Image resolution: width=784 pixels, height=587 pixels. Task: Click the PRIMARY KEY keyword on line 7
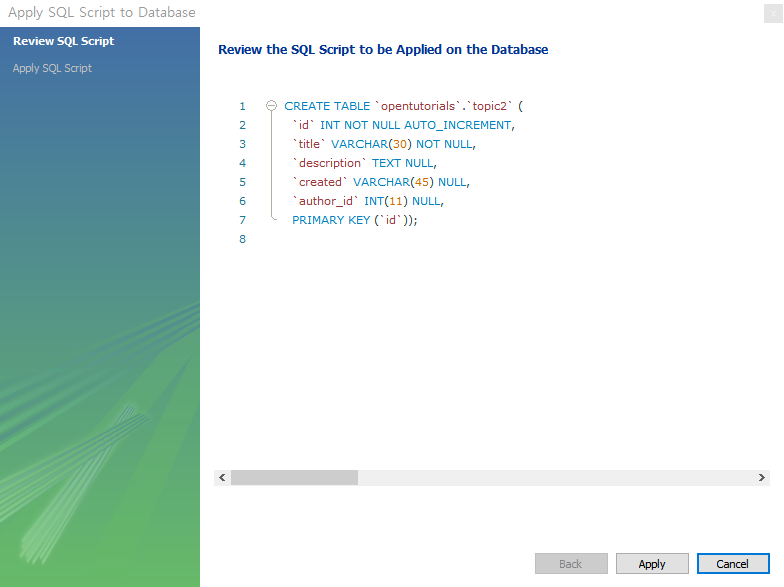pyautogui.click(x=331, y=220)
